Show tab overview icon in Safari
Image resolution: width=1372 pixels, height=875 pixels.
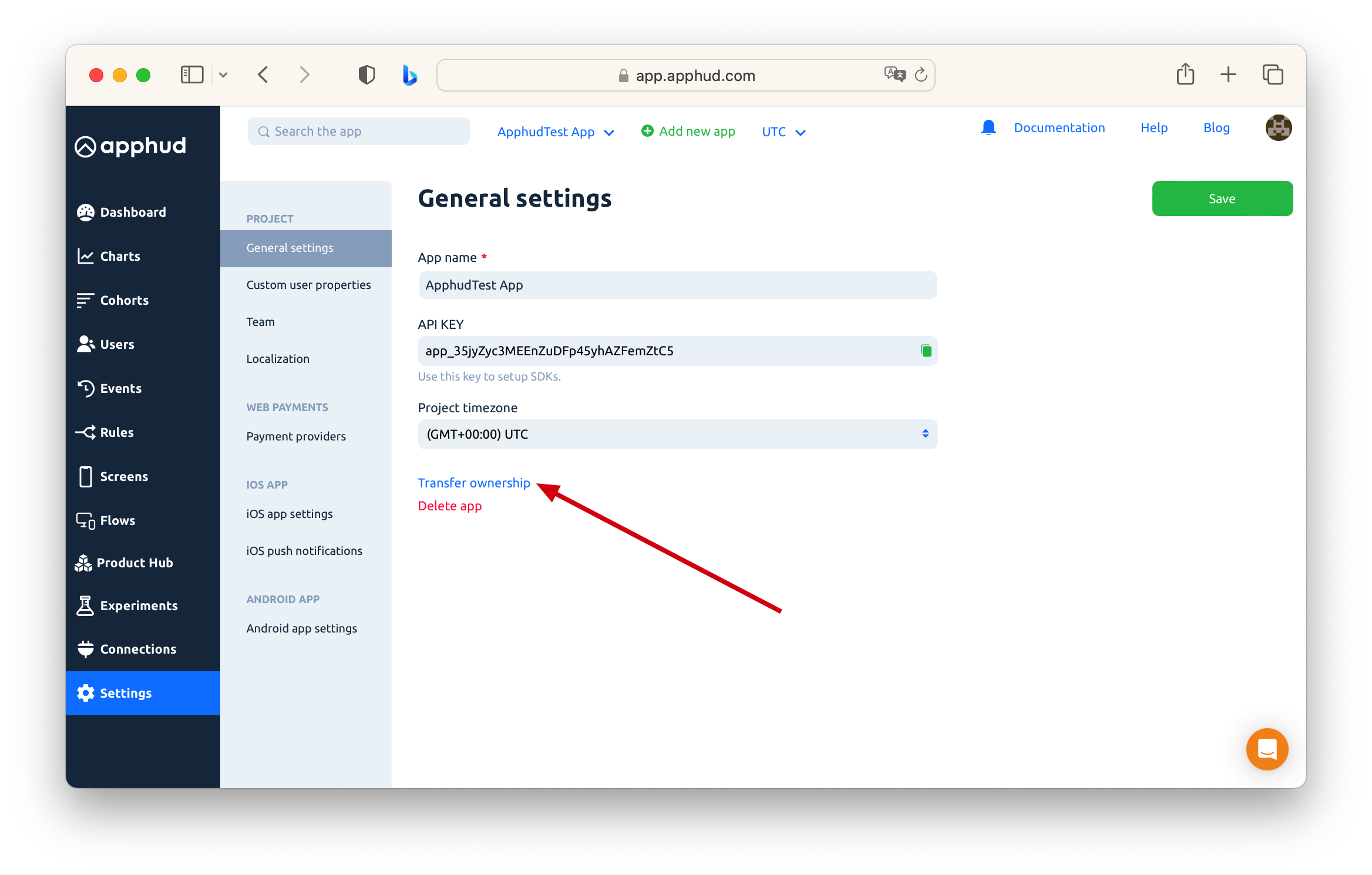click(x=1273, y=75)
